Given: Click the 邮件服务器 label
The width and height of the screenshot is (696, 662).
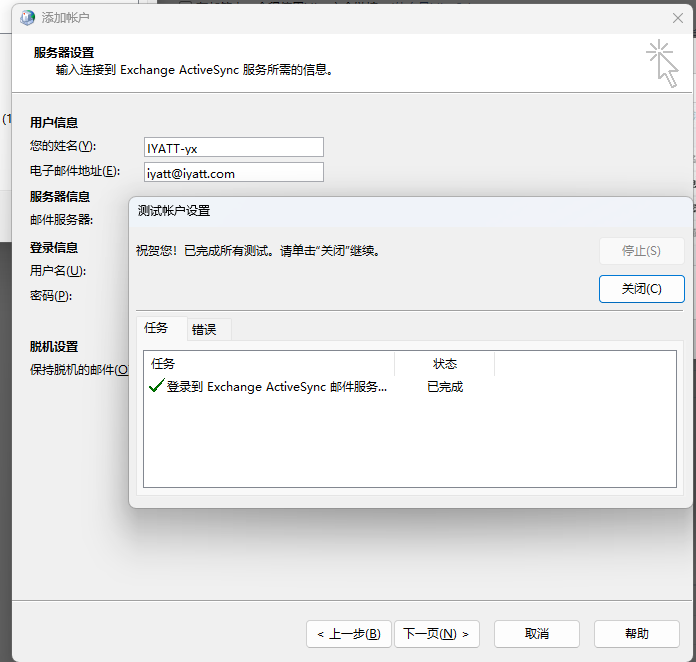Looking at the screenshot, I should pyautogui.click(x=61, y=219).
